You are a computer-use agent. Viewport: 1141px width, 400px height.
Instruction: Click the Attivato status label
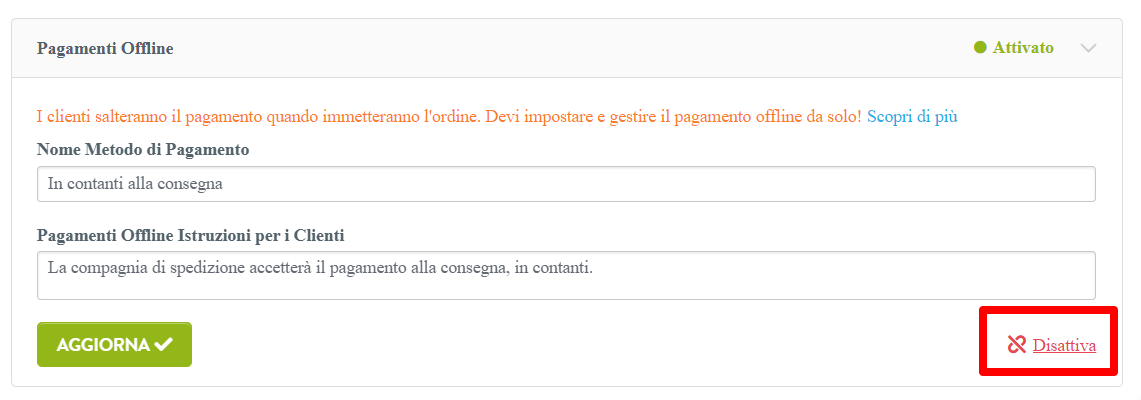pyautogui.click(x=1022, y=48)
